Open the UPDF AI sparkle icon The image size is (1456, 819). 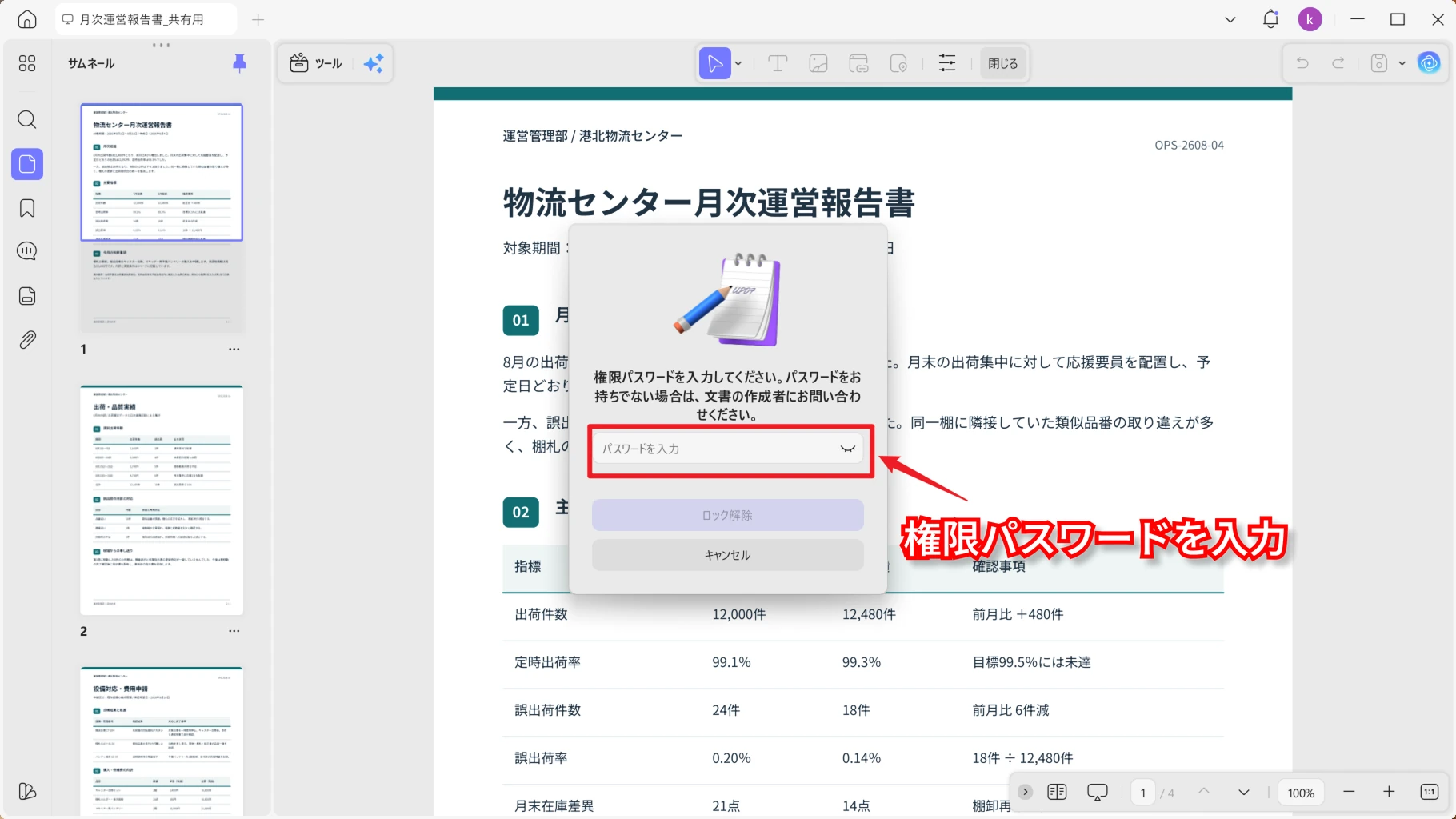pyautogui.click(x=374, y=63)
